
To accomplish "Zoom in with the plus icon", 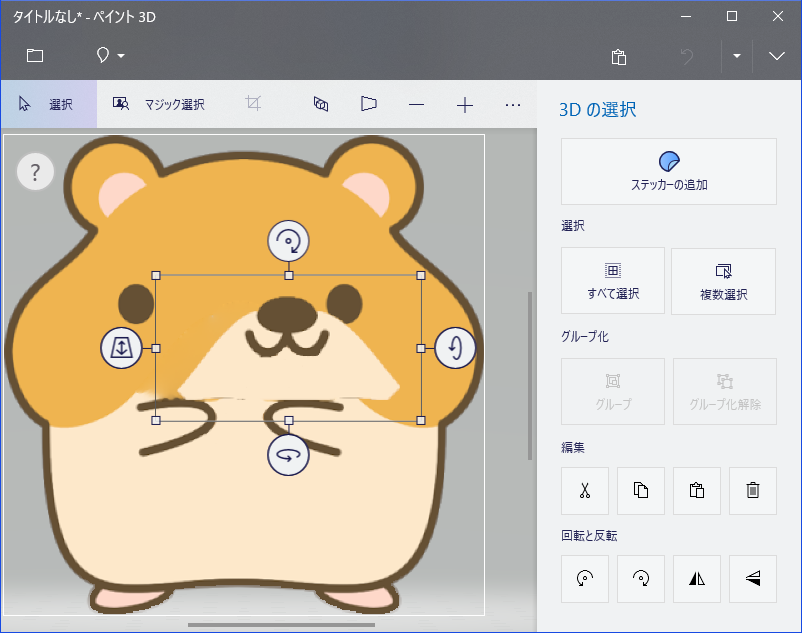I will [464, 105].
